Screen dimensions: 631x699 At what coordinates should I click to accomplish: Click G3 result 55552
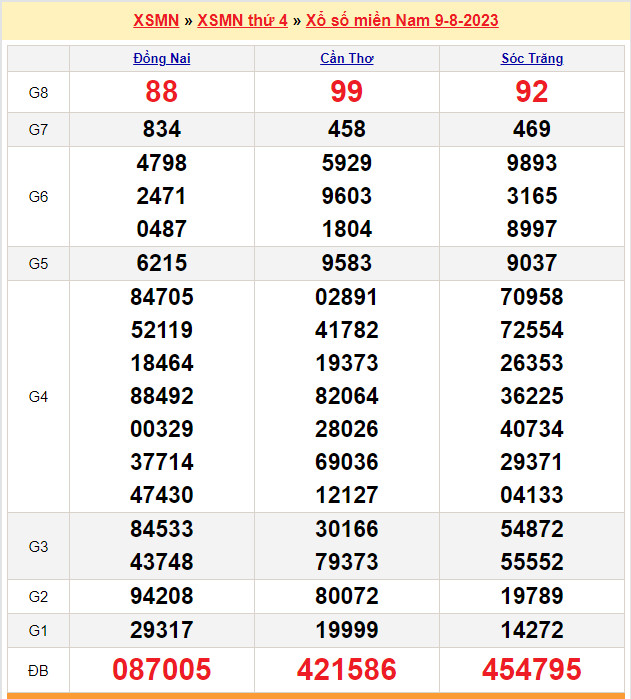(x=532, y=562)
